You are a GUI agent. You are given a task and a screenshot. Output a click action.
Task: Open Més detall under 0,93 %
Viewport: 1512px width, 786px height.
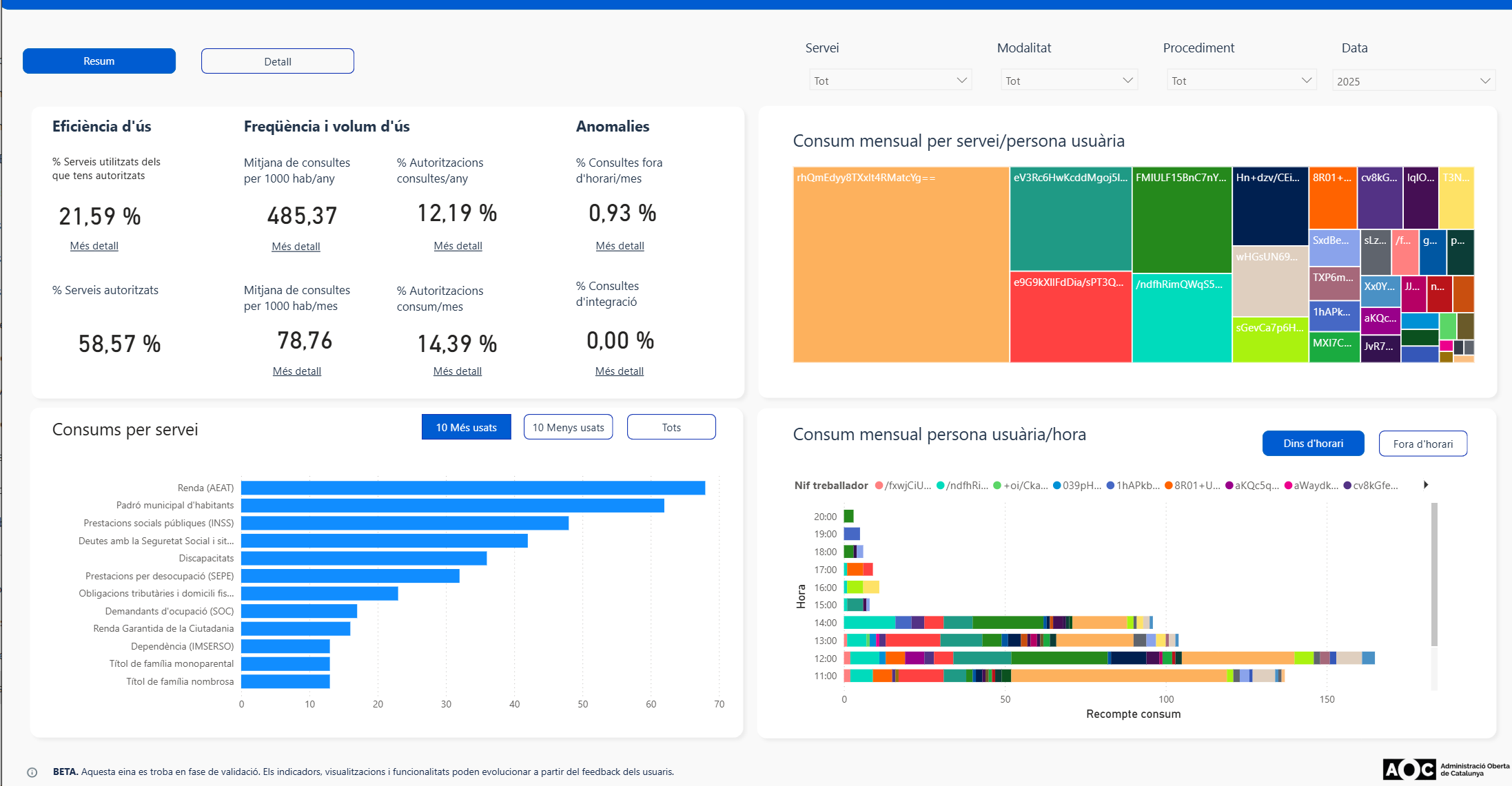[620, 246]
